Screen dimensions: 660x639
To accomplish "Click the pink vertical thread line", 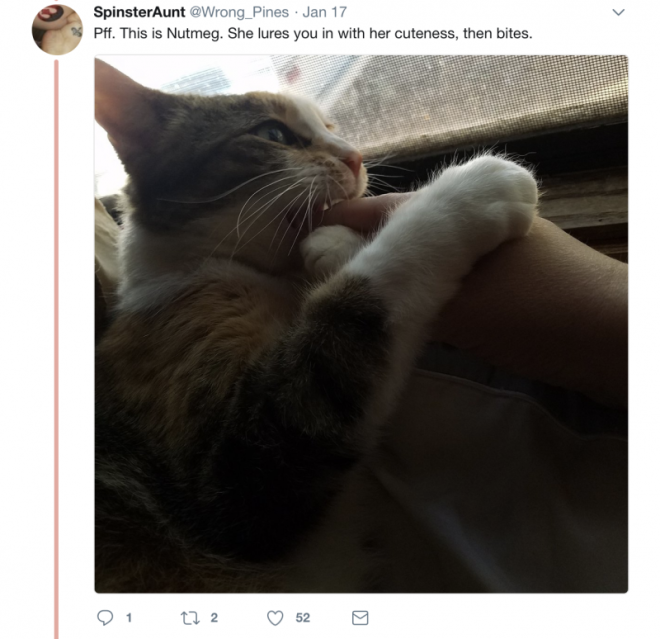I will coord(56,349).
